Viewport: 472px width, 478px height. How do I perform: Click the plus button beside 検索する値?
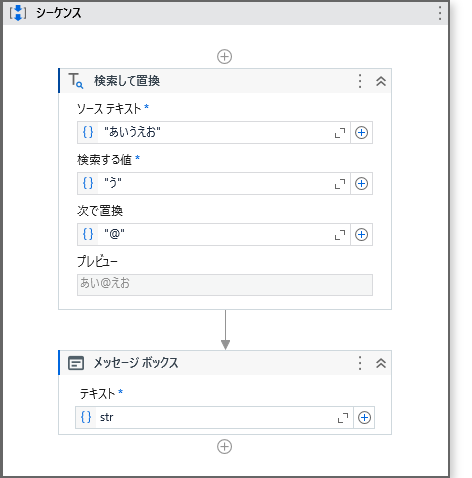point(361,184)
